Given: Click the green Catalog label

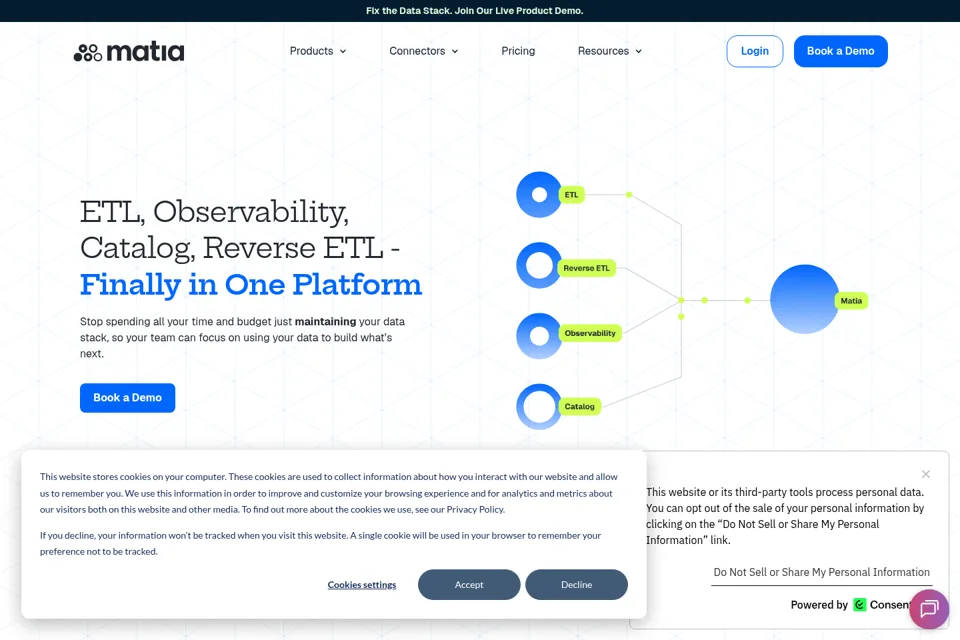Looking at the screenshot, I should point(579,407).
